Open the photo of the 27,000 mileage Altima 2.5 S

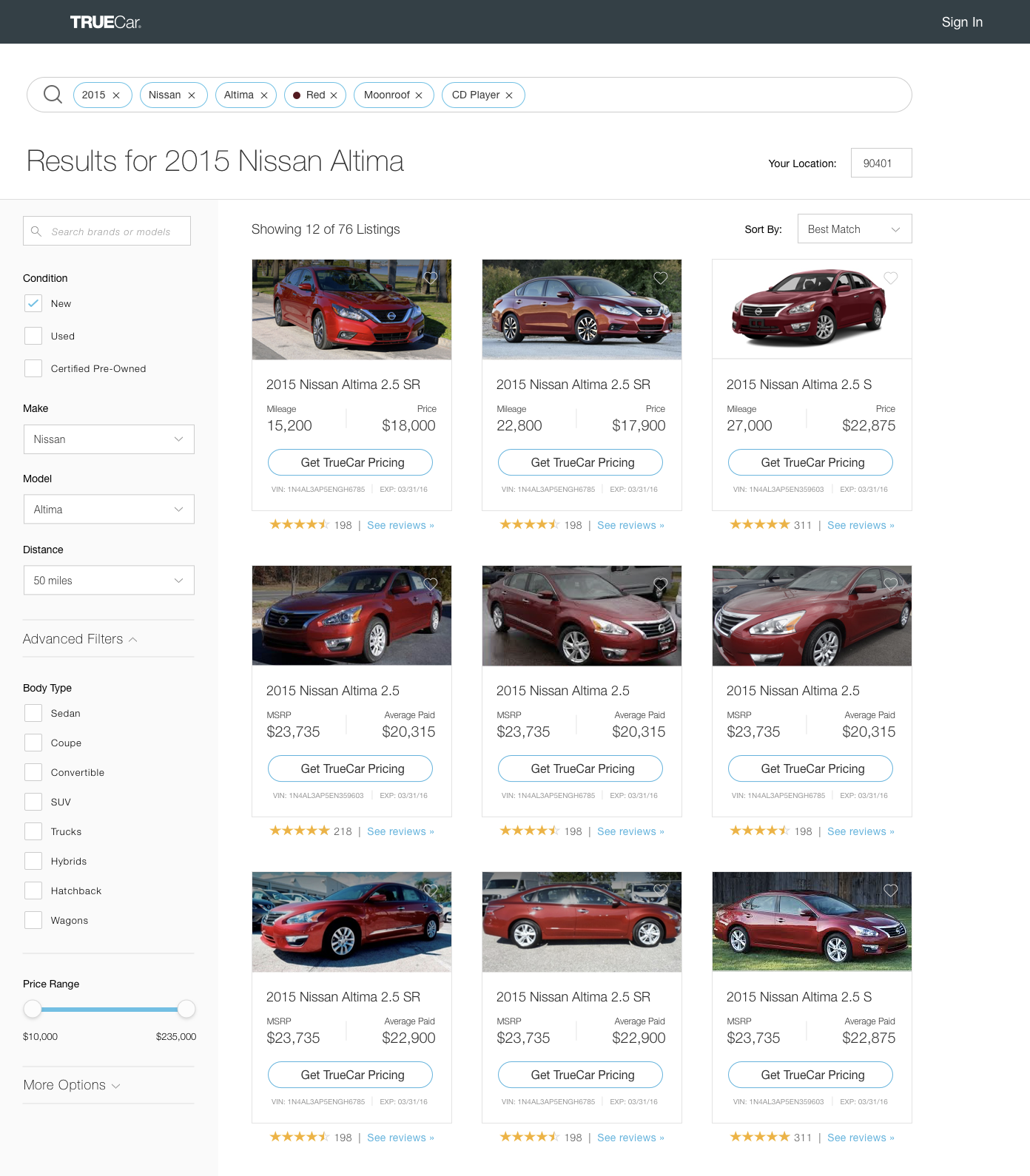(812, 309)
